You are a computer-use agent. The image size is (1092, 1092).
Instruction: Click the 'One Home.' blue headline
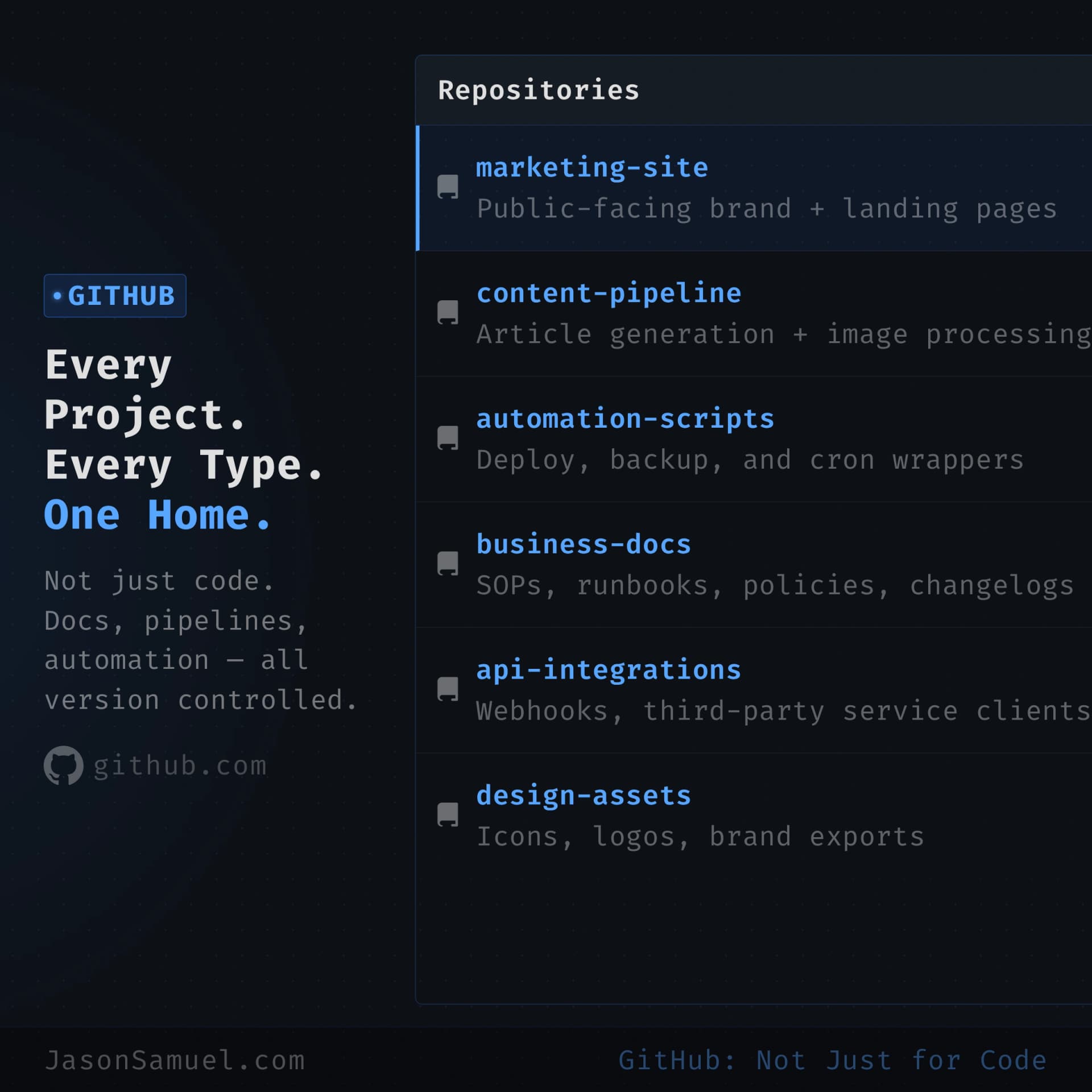pyautogui.click(x=158, y=515)
